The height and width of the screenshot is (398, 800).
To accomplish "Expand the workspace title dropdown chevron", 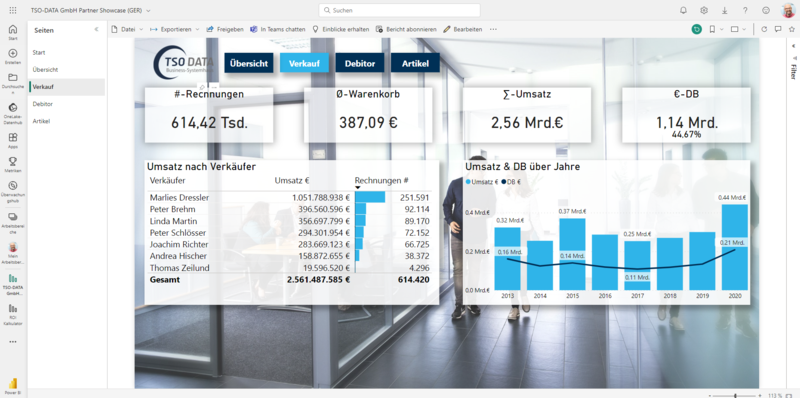I will tap(148, 10).
